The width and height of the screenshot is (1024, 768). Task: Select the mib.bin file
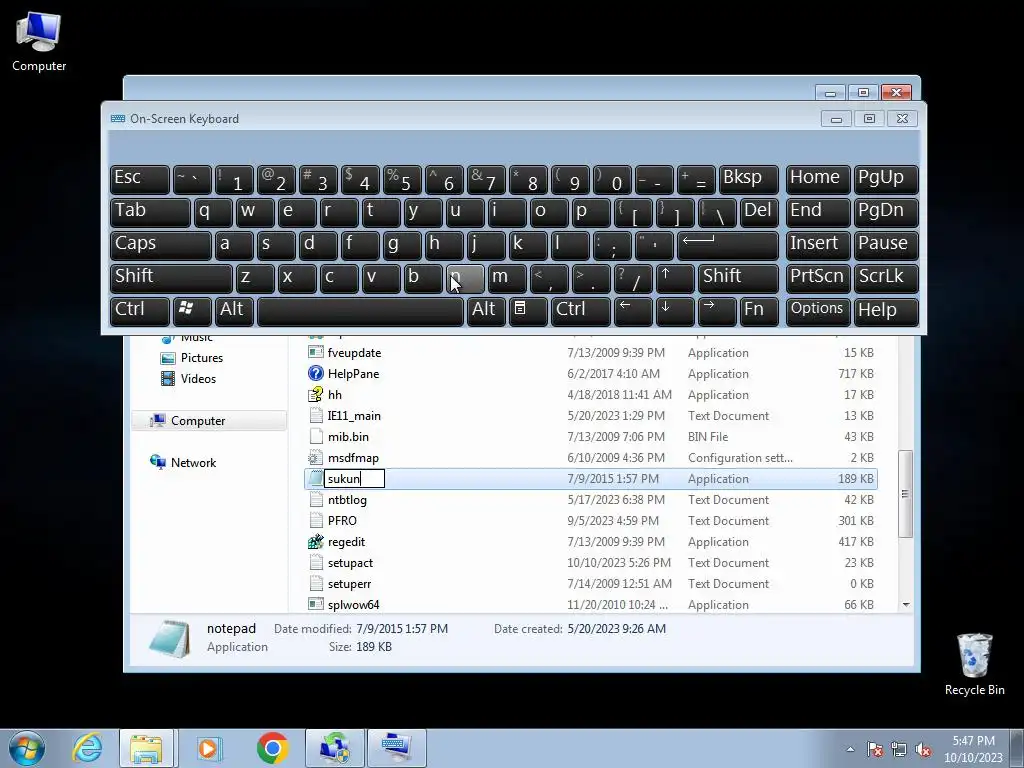pyautogui.click(x=348, y=437)
